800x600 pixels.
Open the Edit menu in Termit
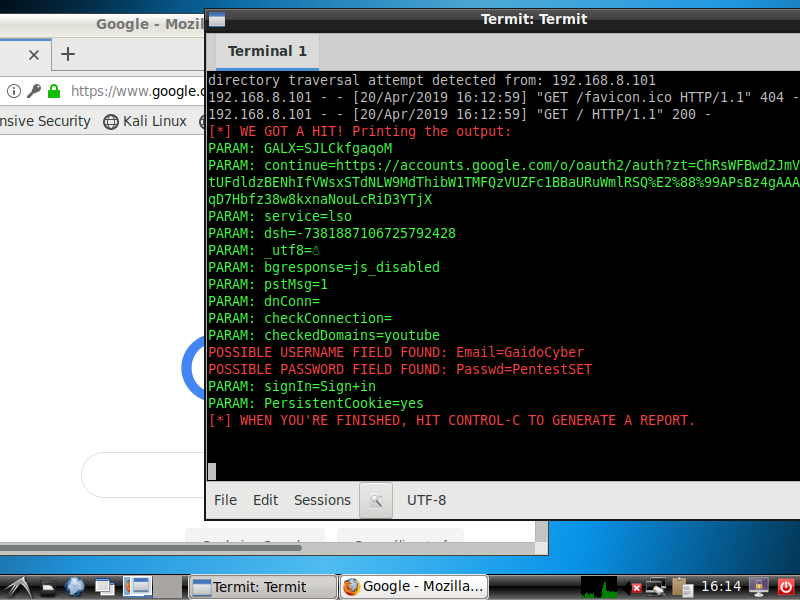266,500
